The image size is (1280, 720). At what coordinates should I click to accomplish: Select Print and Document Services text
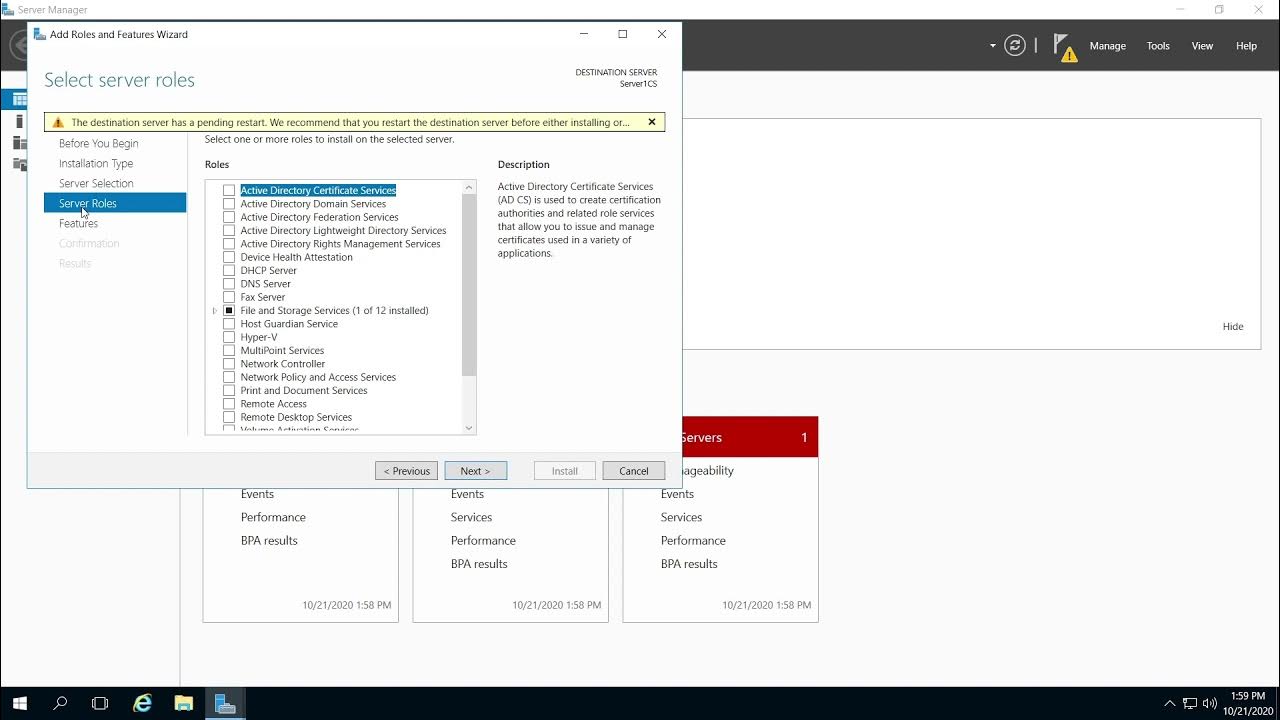pos(304,391)
